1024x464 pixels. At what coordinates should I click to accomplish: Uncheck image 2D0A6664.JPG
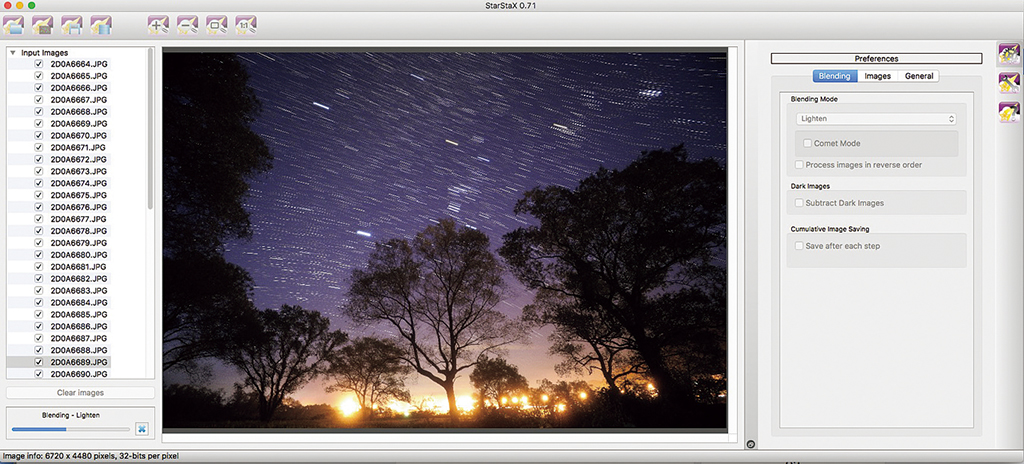39,64
